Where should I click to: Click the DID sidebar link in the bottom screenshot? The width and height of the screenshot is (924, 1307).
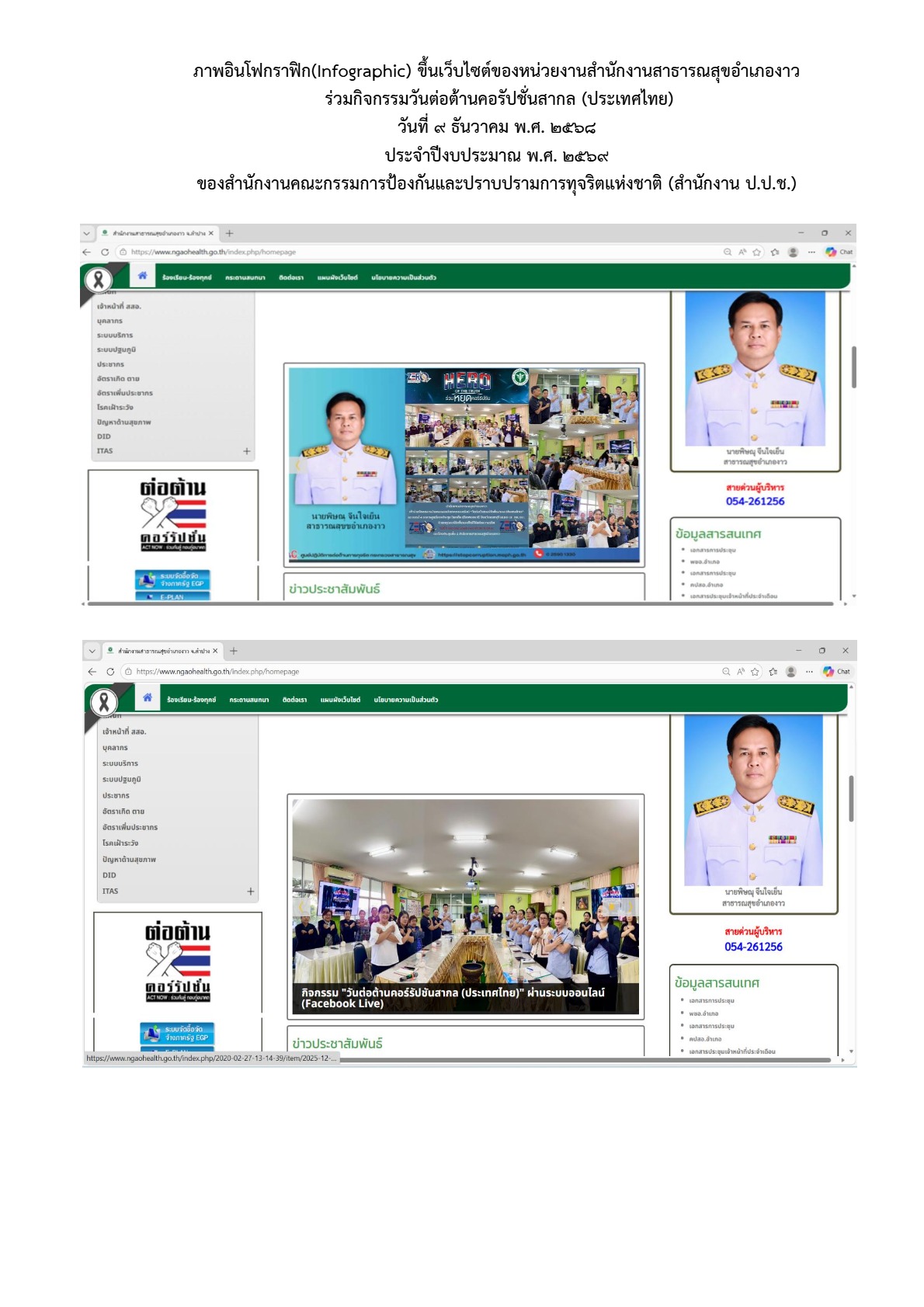pyautogui.click(x=109, y=875)
